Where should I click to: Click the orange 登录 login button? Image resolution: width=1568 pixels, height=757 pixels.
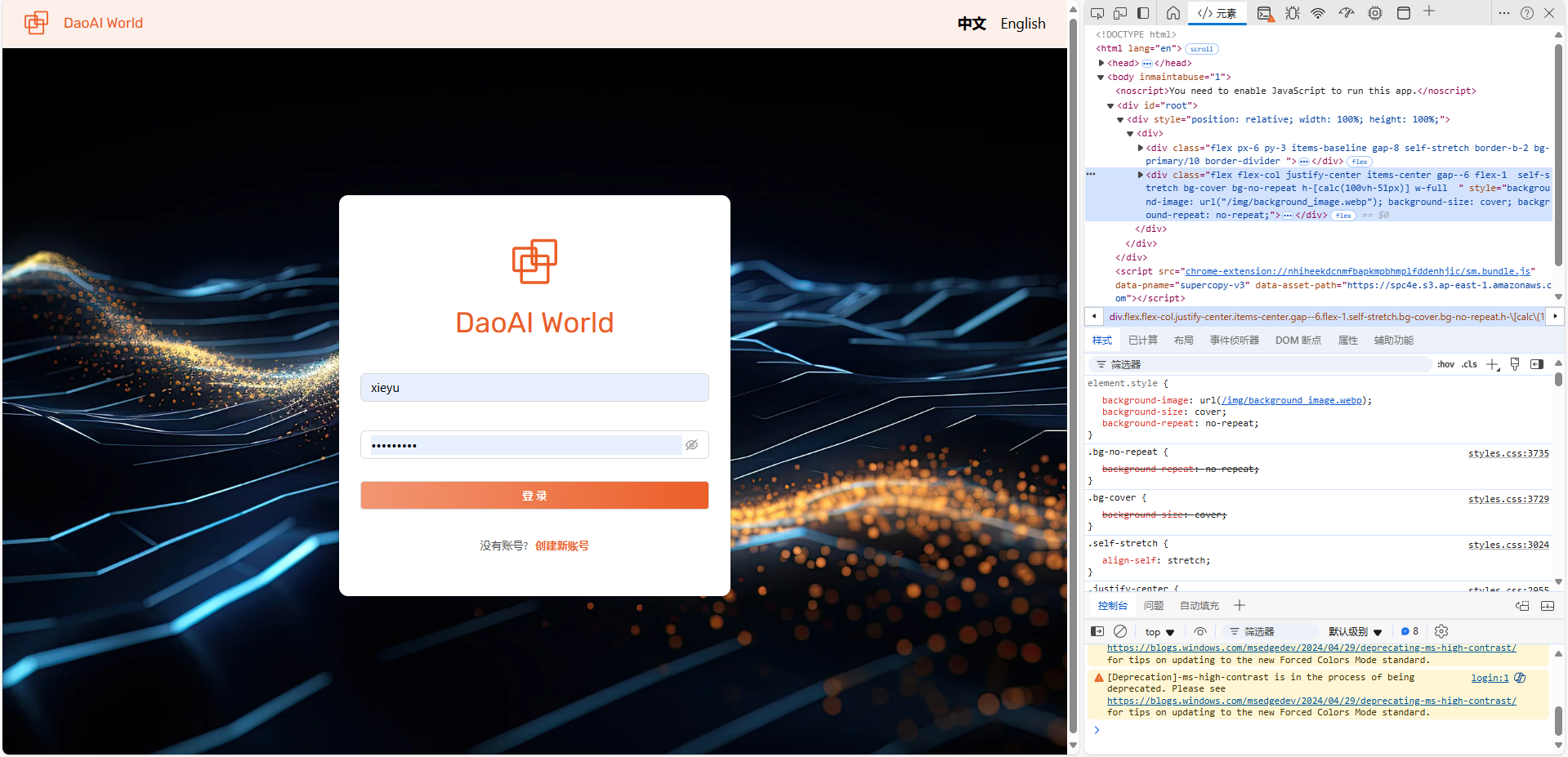[x=534, y=496]
